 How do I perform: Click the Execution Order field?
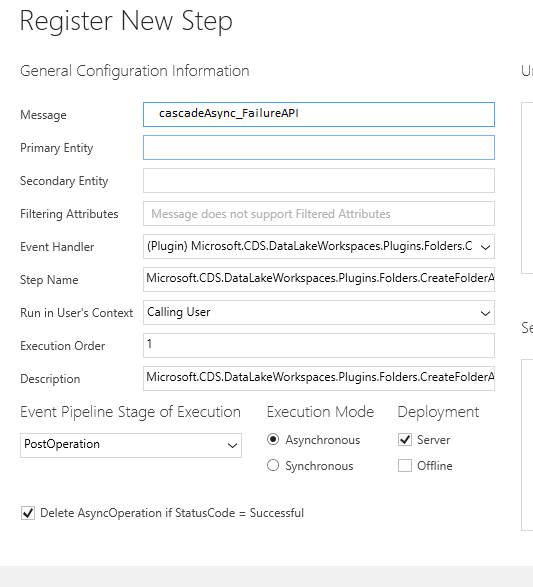pos(319,345)
